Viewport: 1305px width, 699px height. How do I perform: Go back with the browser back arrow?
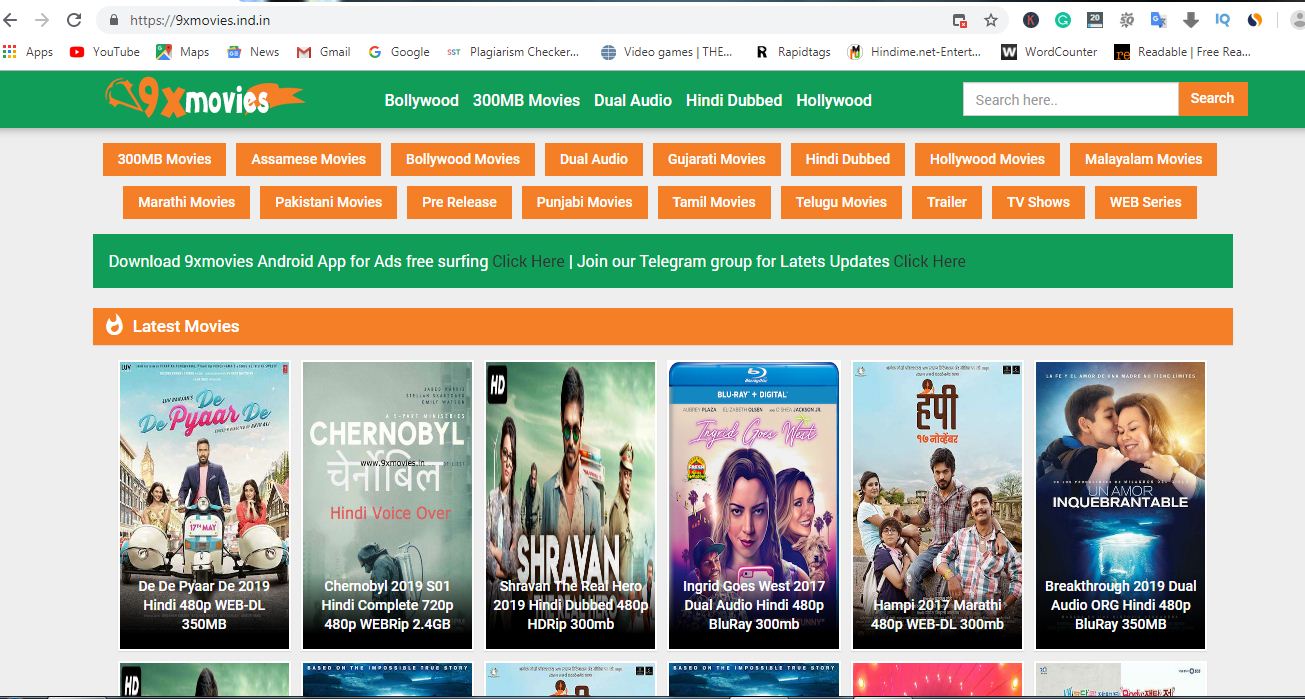coord(10,20)
